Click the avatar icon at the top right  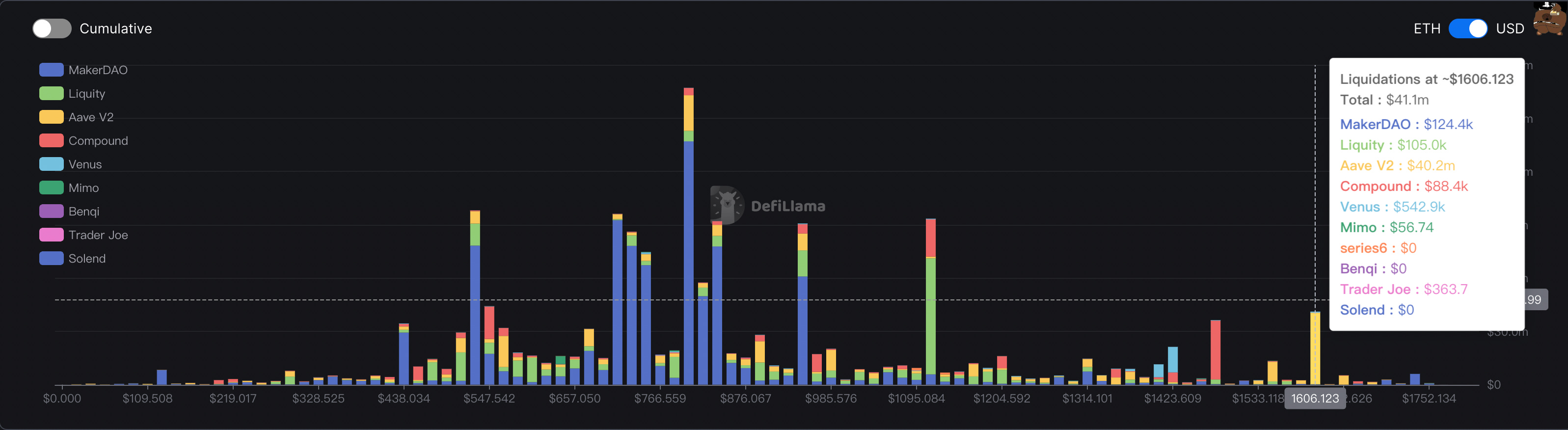point(1549,19)
